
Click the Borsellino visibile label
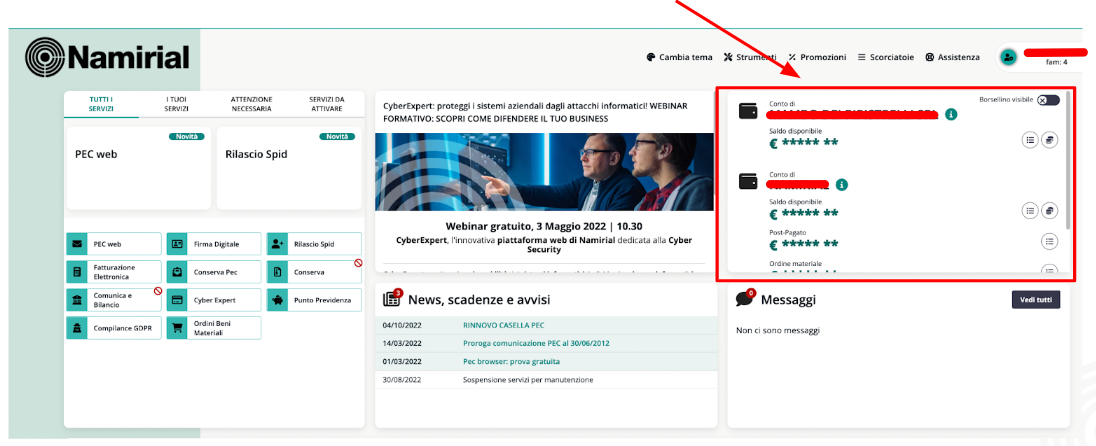(1006, 100)
